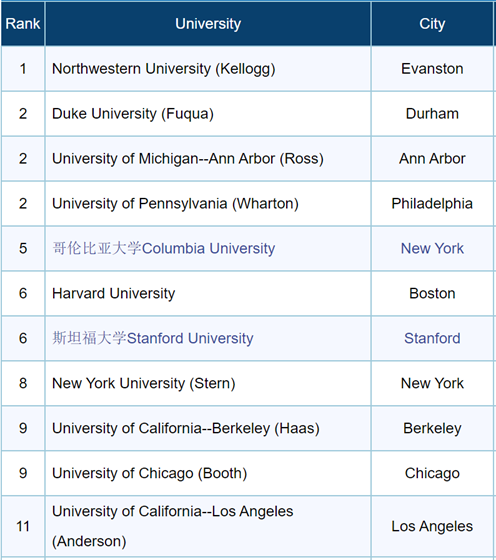Click the University of Chicago (Booth) cell
The height and width of the screenshot is (560, 496).
pyautogui.click(x=208, y=473)
